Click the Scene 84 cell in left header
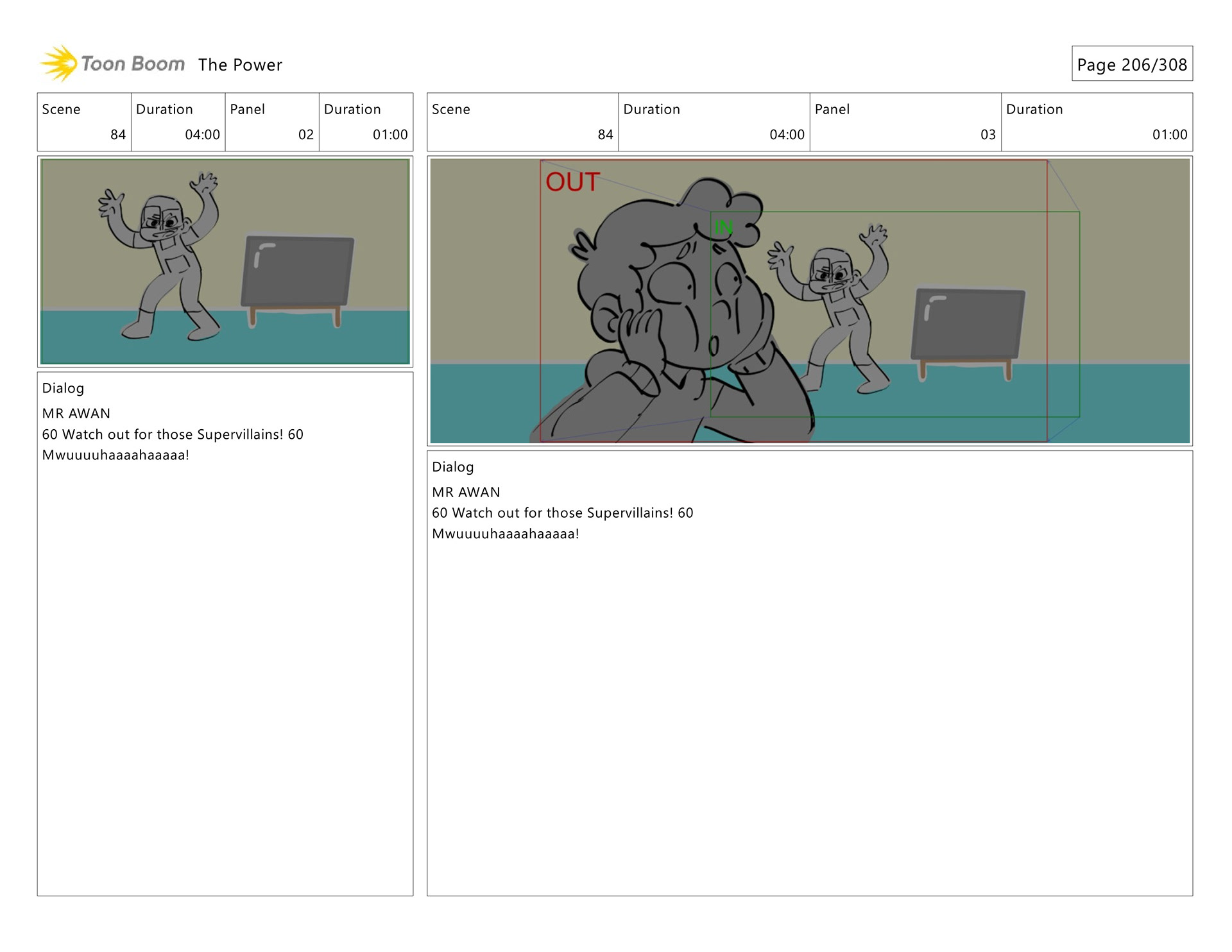The image size is (1232, 952). click(x=84, y=122)
